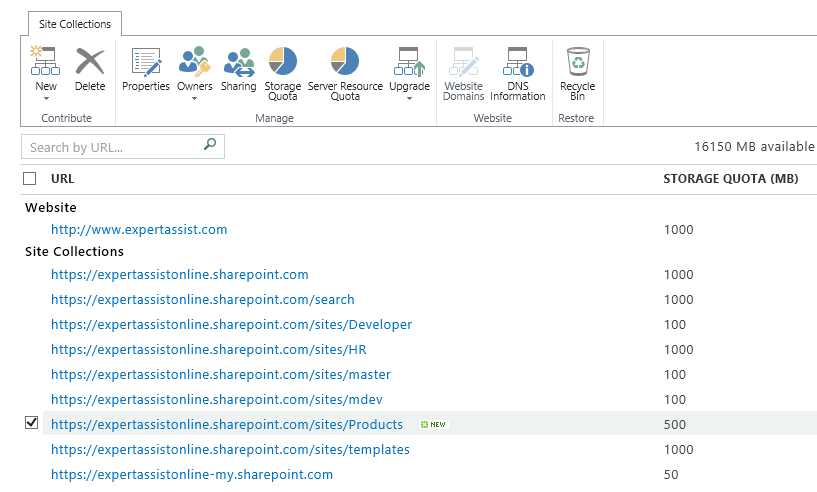Click the Website Domains icon
This screenshot has height=492, width=817.
(x=463, y=62)
